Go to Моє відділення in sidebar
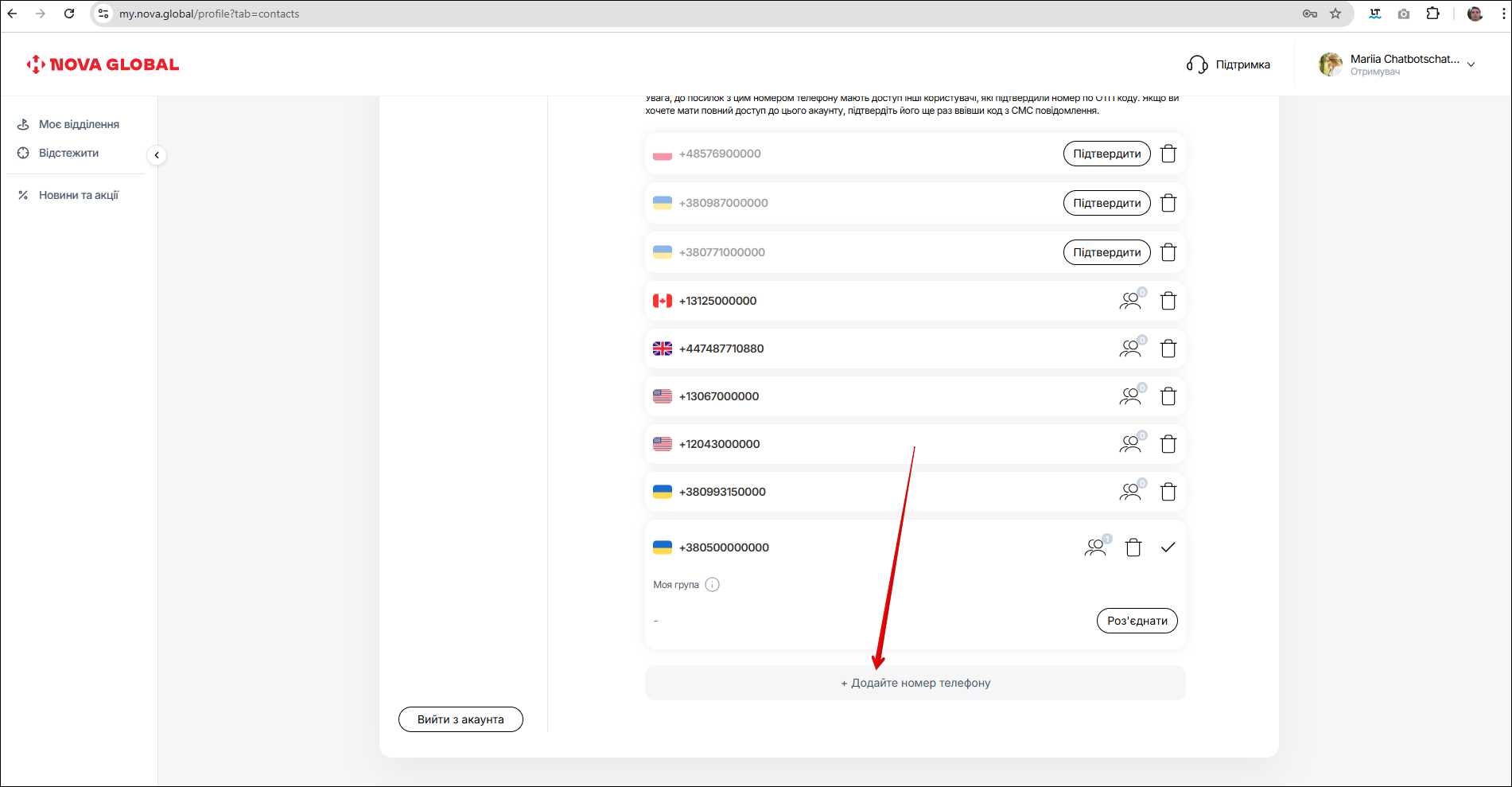This screenshot has width=1512, height=787. pos(78,124)
